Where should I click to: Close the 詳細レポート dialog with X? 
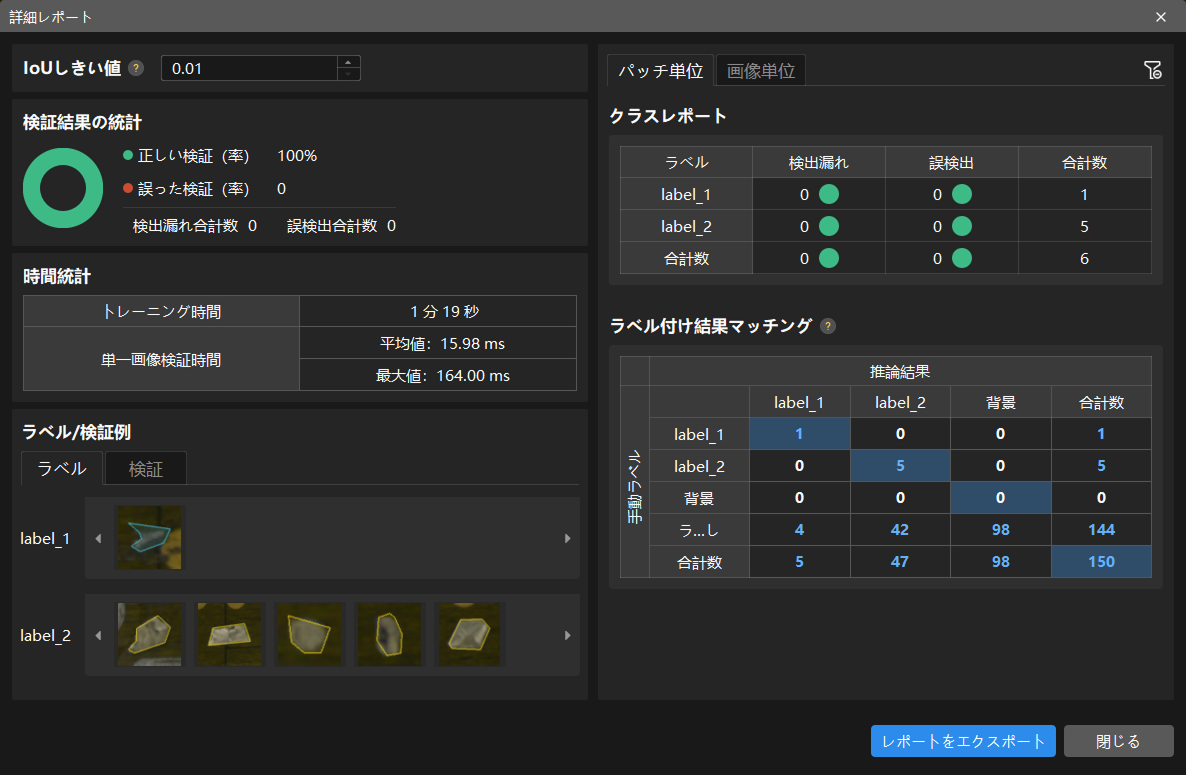point(1161,17)
